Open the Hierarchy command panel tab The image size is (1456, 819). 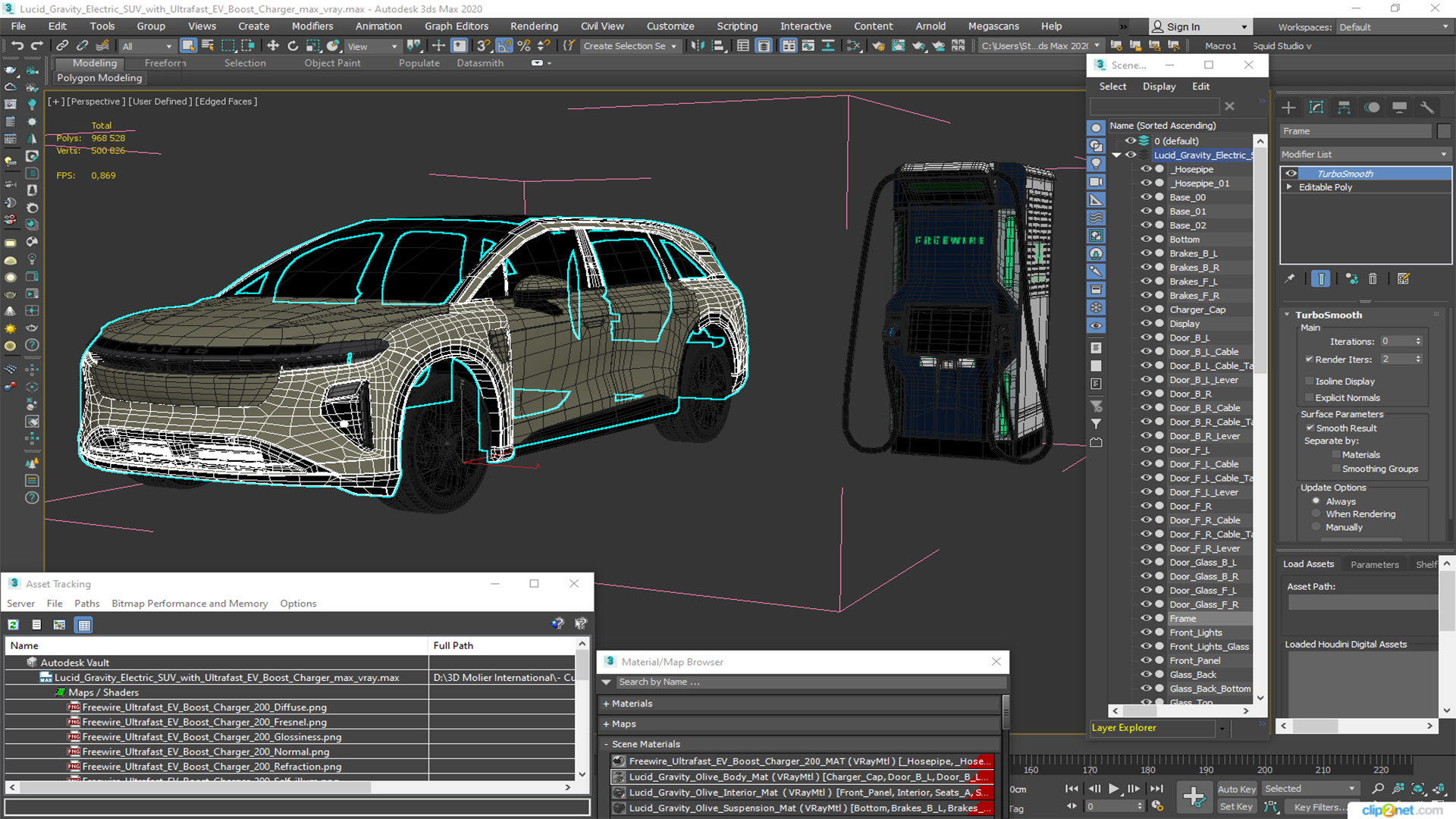click(1344, 108)
